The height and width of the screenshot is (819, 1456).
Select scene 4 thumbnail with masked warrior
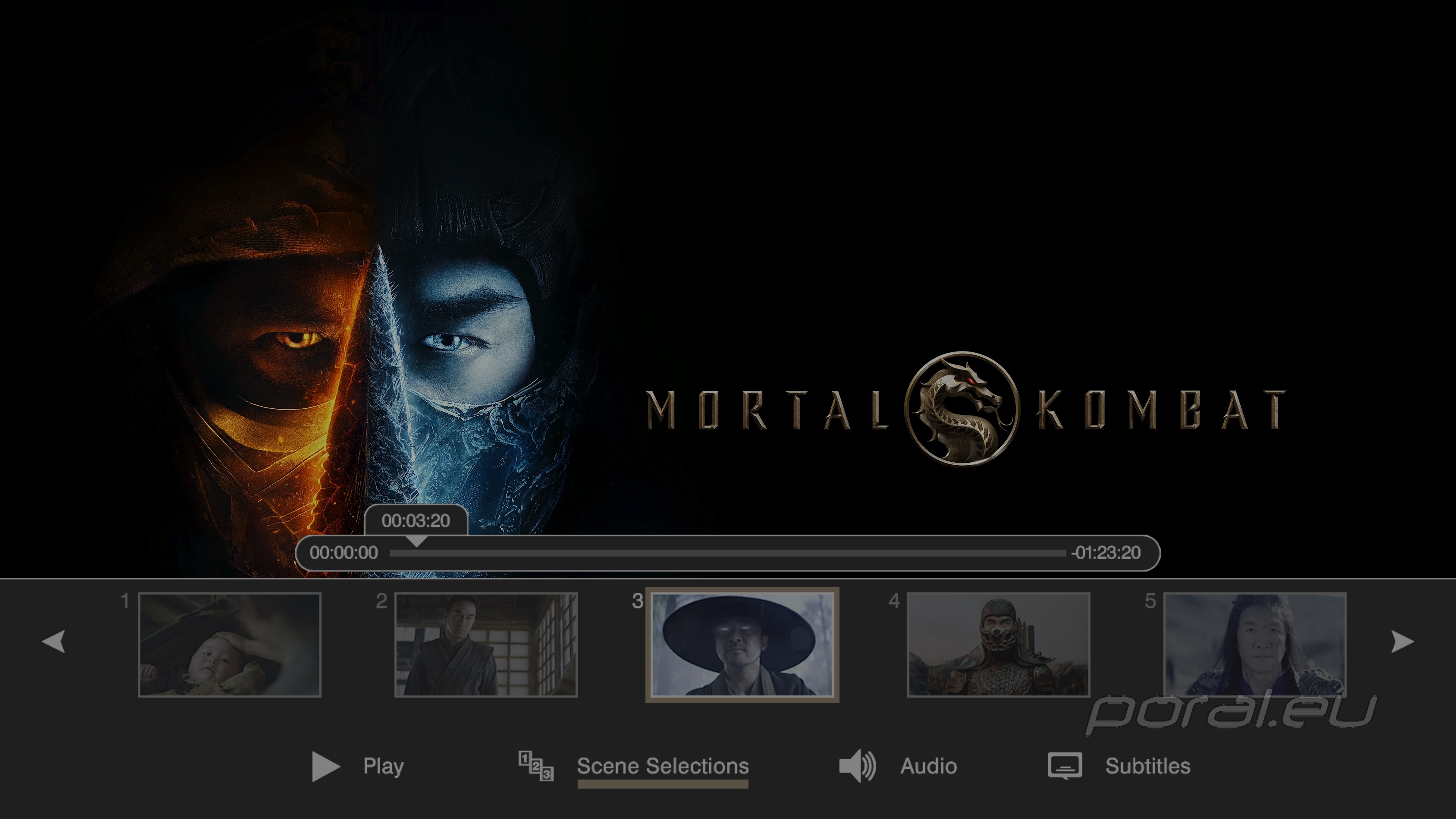(x=998, y=645)
